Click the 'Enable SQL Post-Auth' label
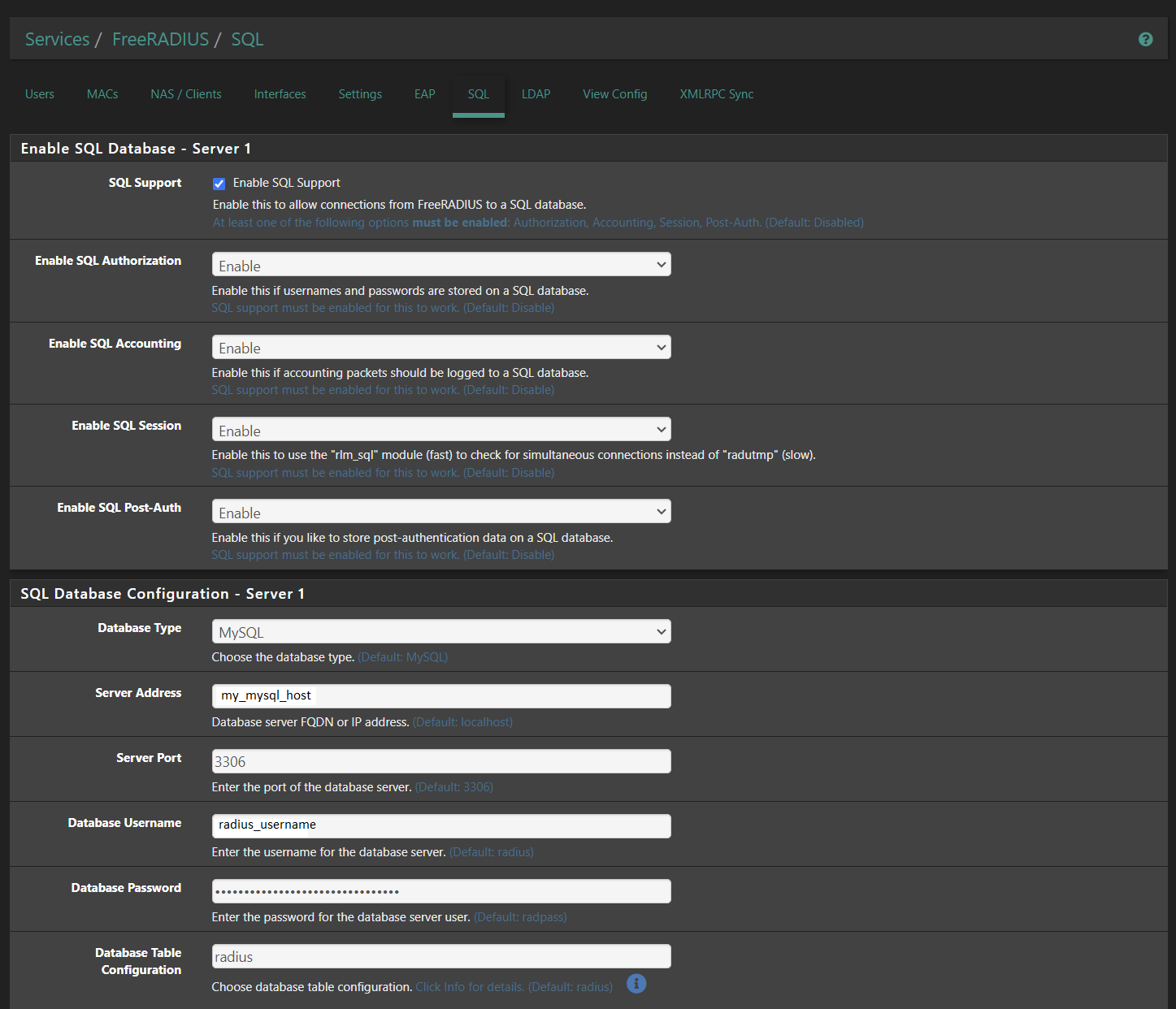The image size is (1176, 1009). (119, 508)
